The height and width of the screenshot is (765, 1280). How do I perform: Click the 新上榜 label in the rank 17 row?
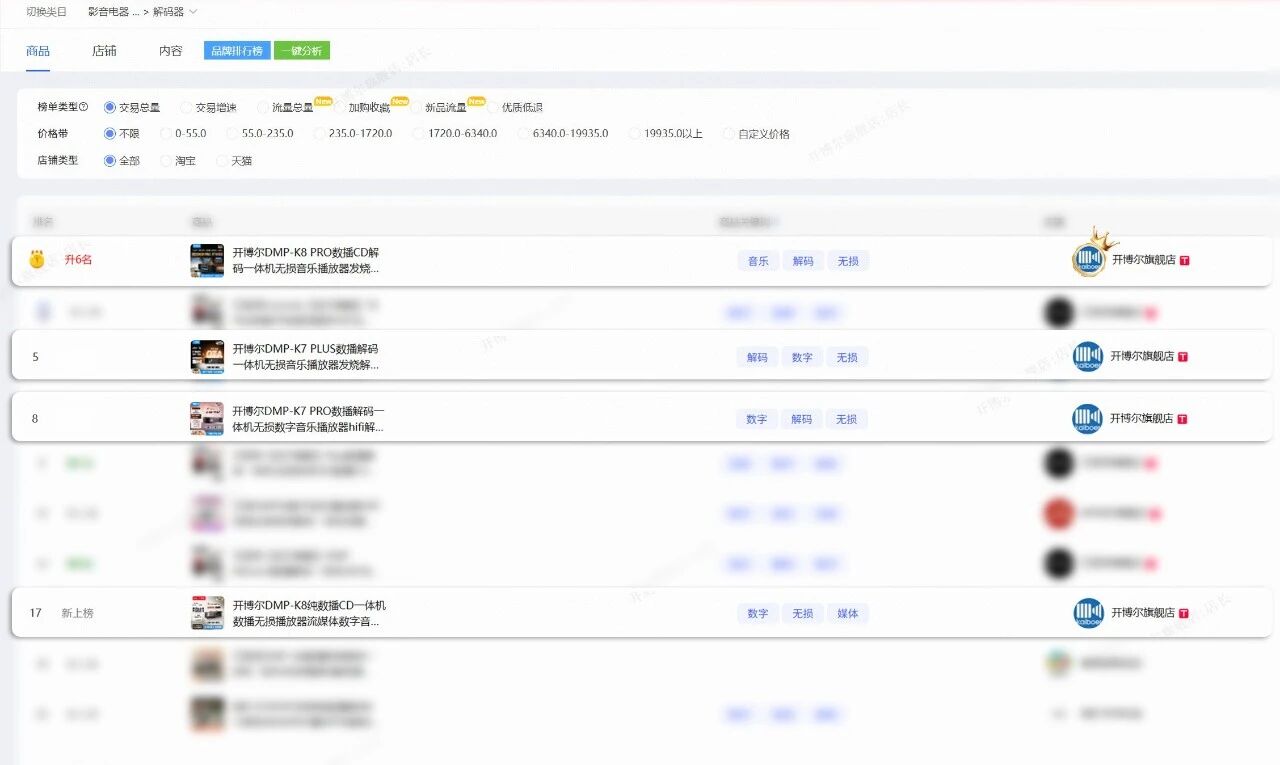77,613
